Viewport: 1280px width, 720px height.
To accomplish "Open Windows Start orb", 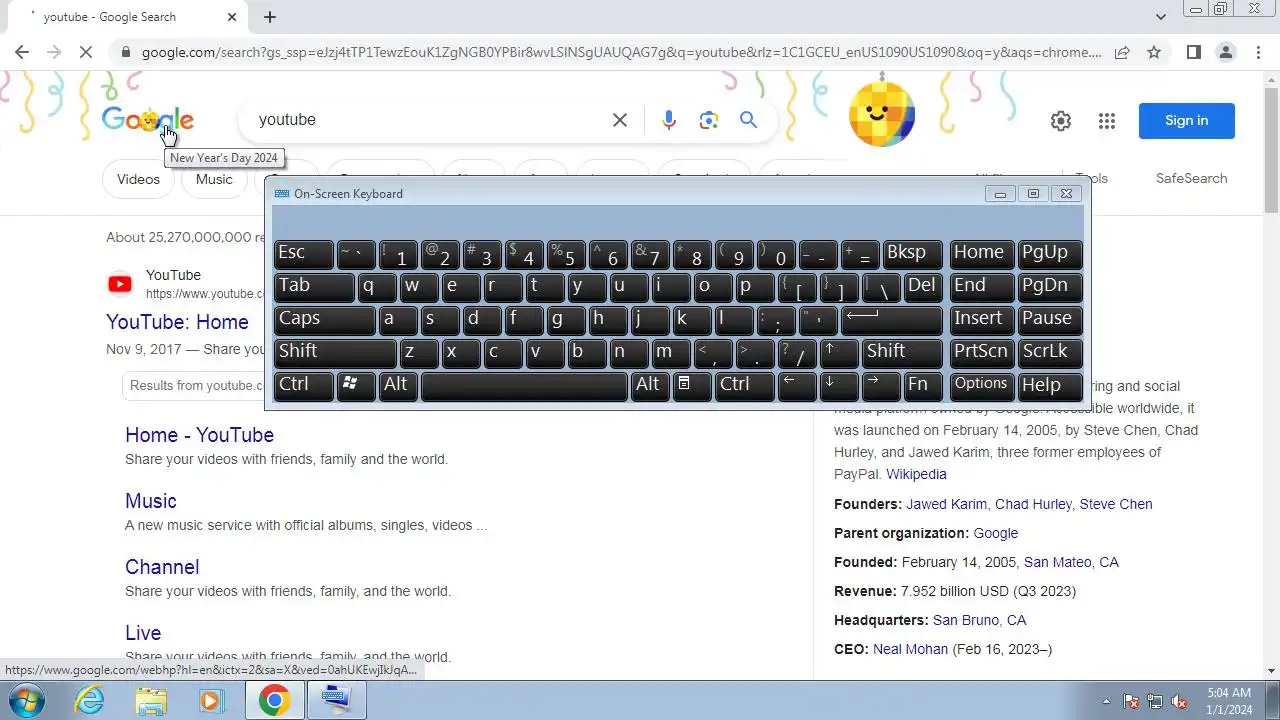I will click(x=24, y=700).
